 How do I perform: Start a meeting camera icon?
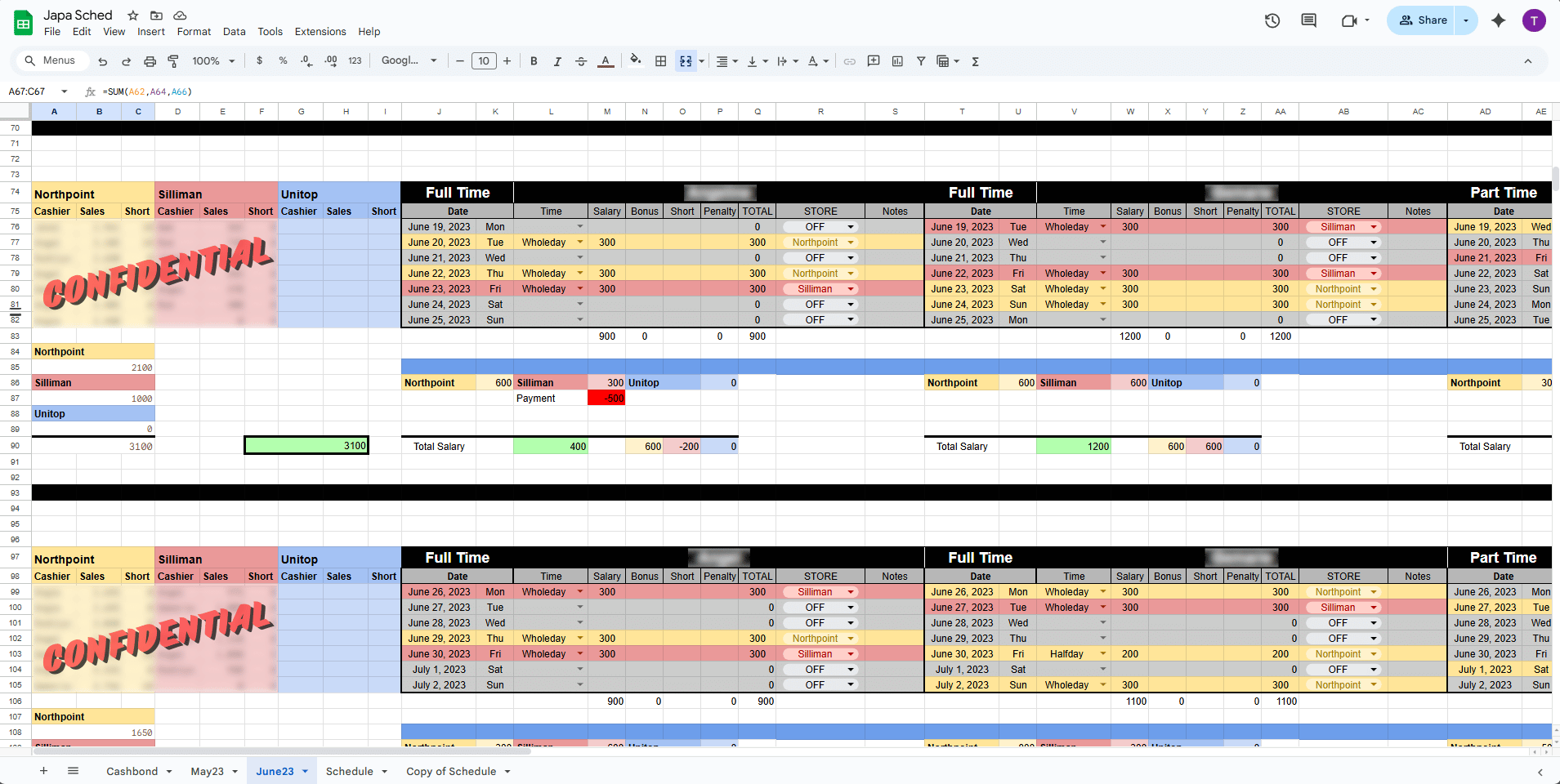coord(1349,20)
